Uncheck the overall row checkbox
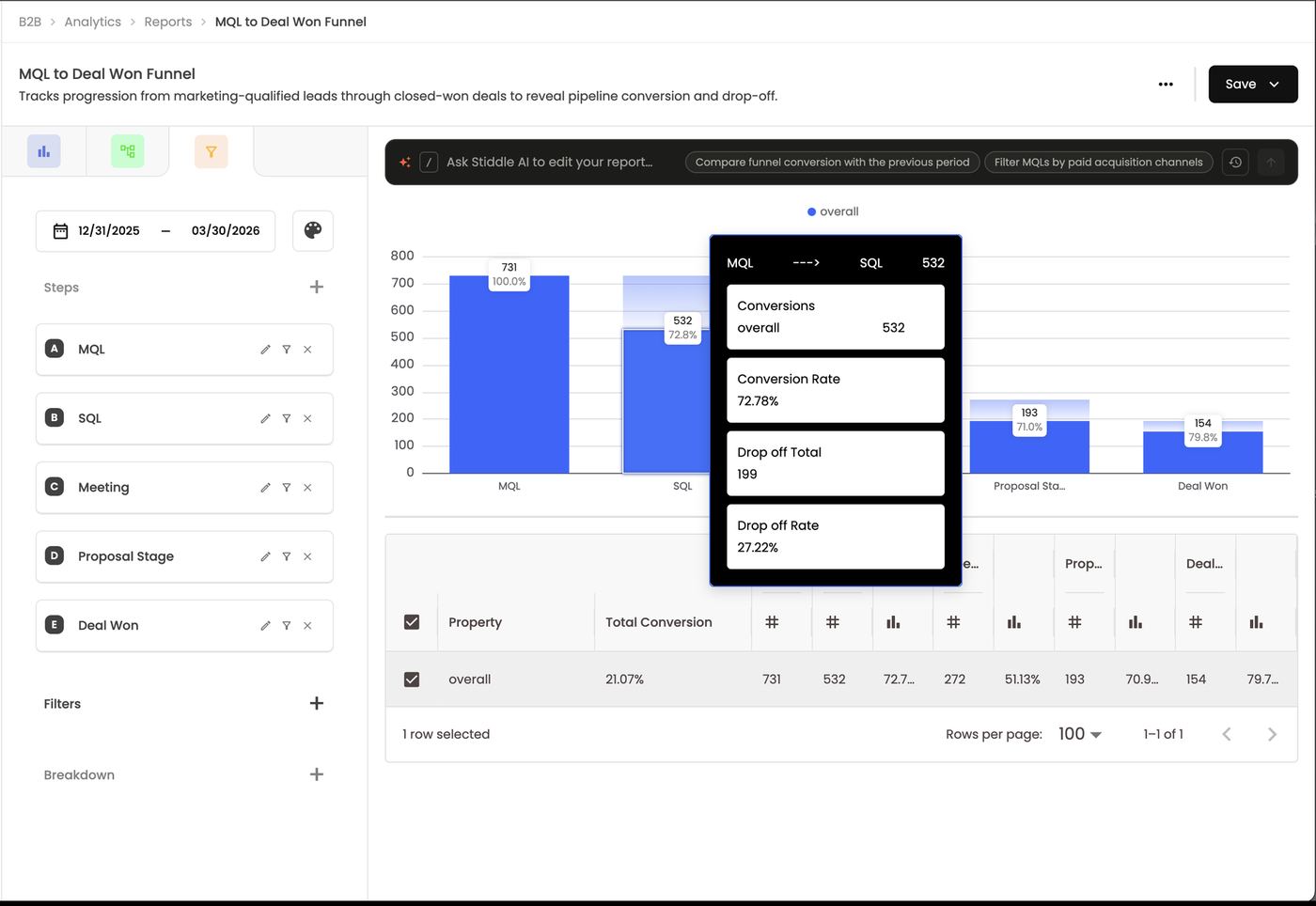This screenshot has width=1316, height=906. click(412, 679)
